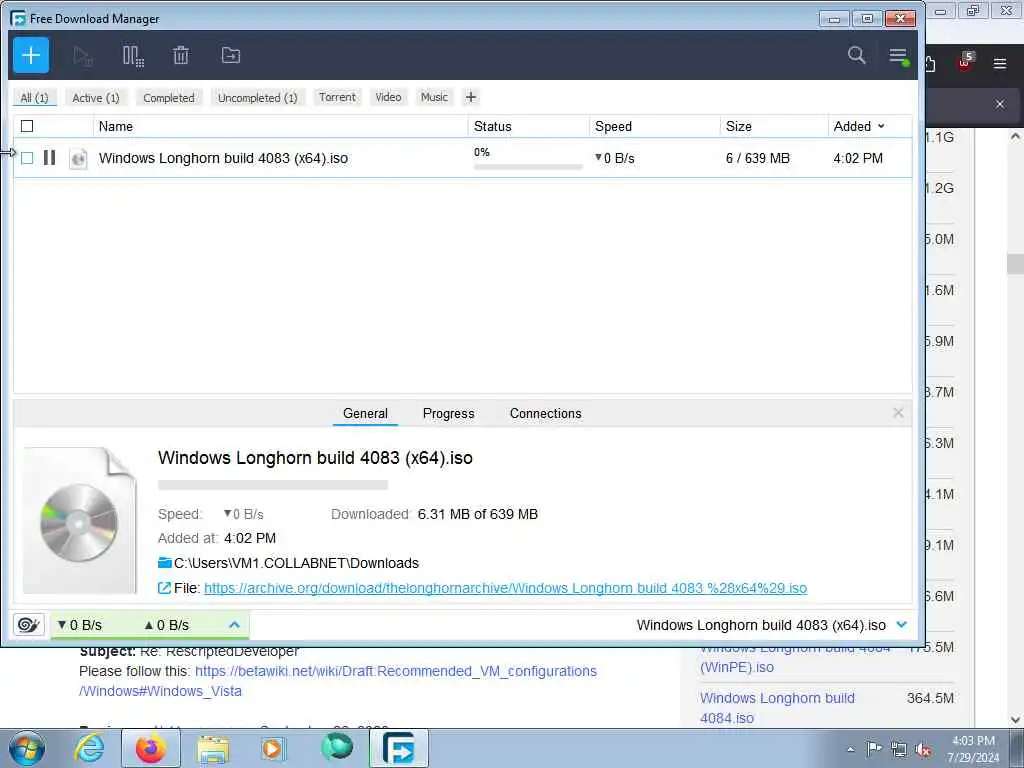This screenshot has width=1024, height=768.
Task: Click the 6 / 639 MB size cell
Action: pos(758,158)
